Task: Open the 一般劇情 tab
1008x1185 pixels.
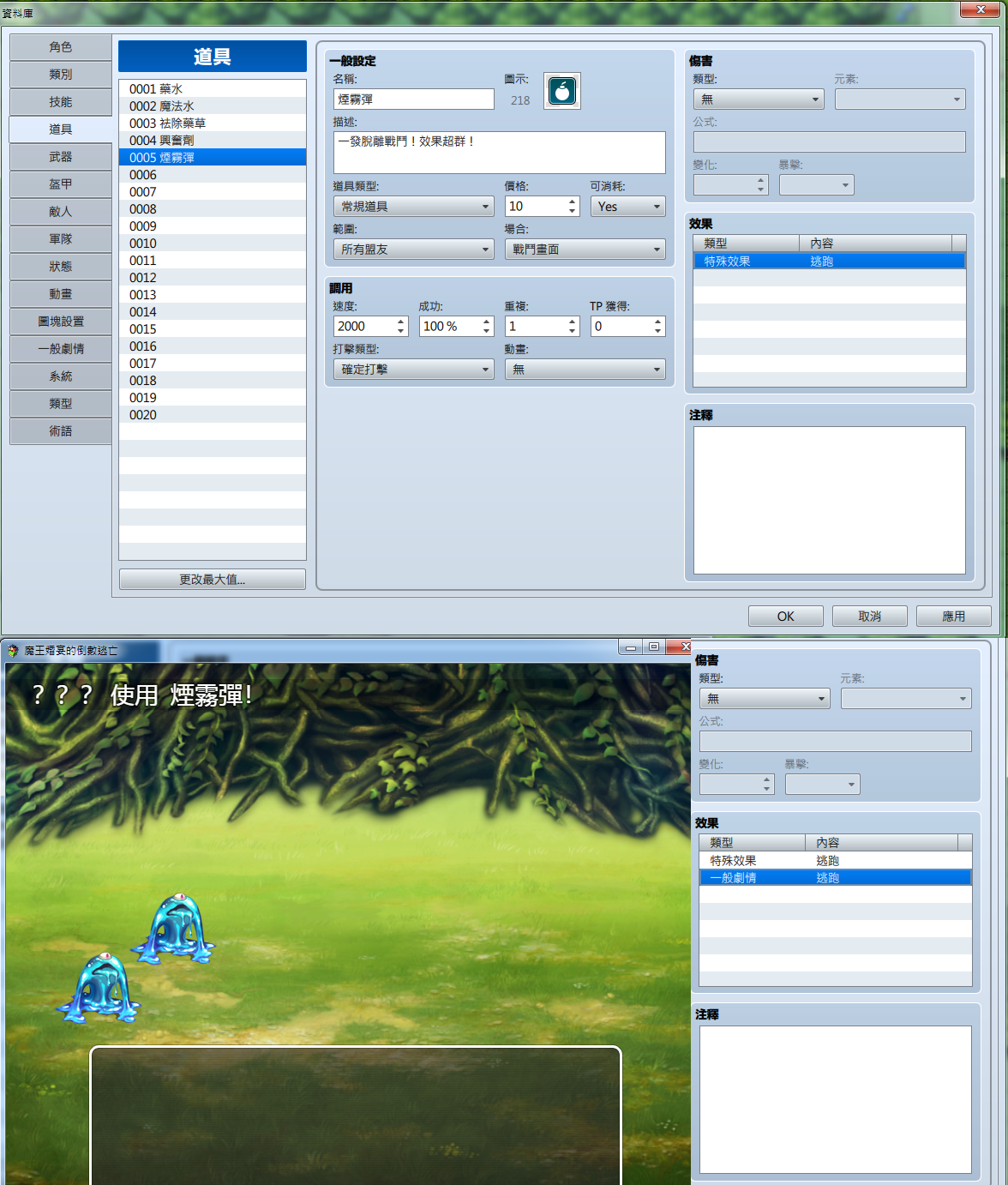Action: (61, 349)
